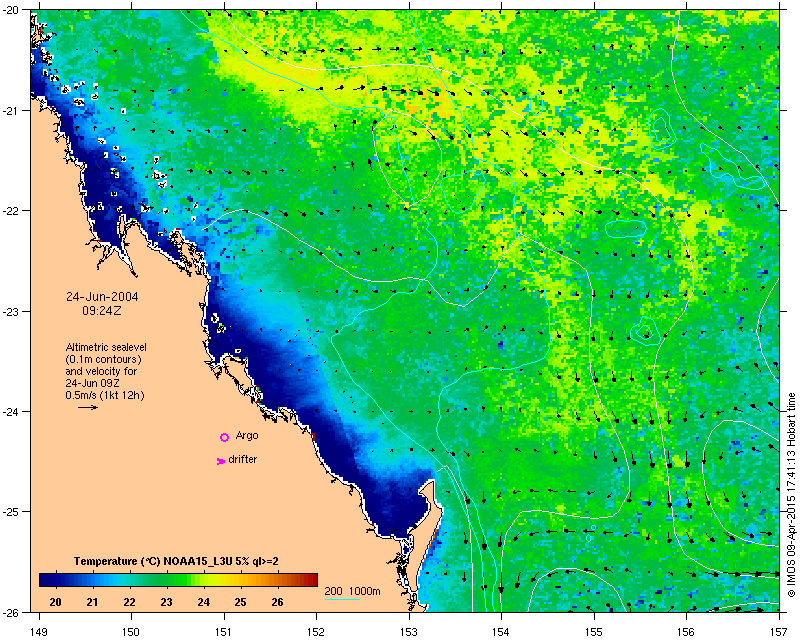
Task: Click the "-23" latitude axis label
Action: coord(11,311)
